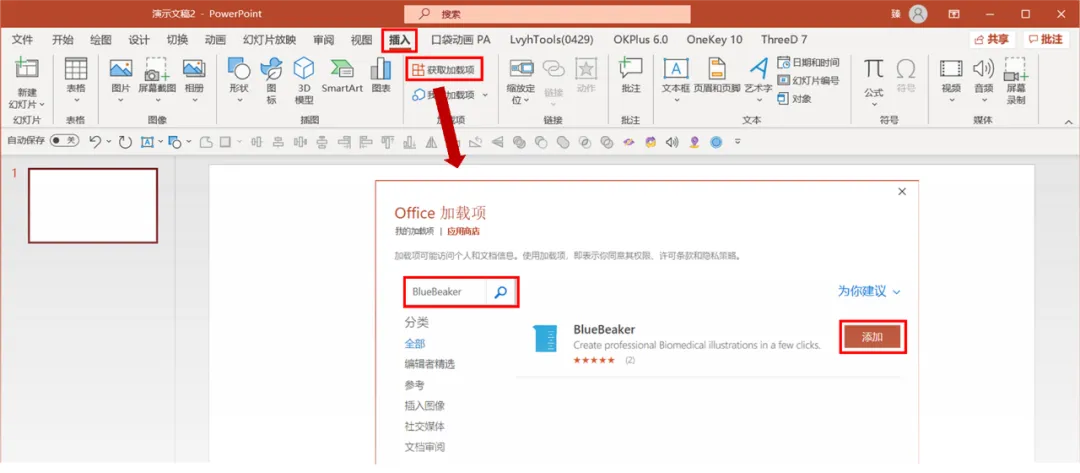This screenshot has height=473, width=1080.
Task: Insert a 图片 (Picture)
Action: click(121, 69)
